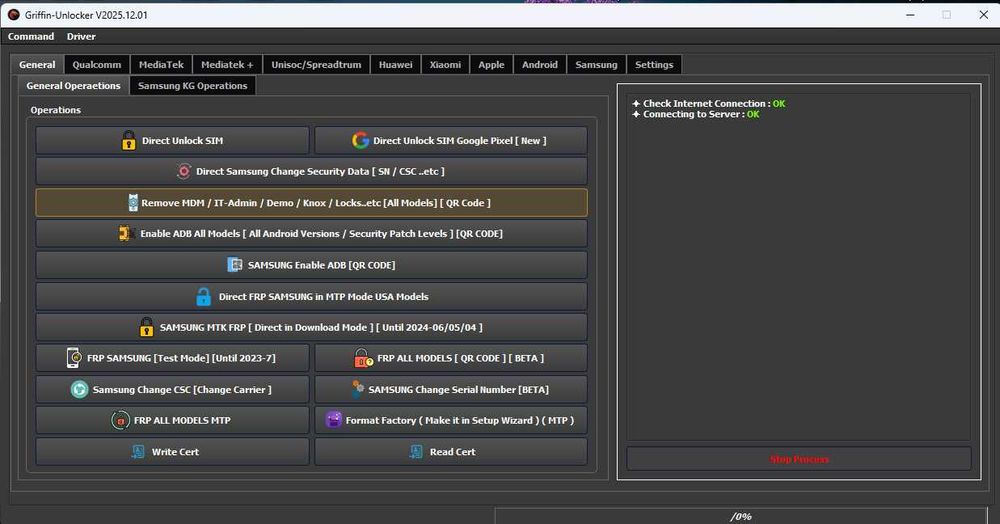Run SAMSUNG Enable ADB [QR CODE]

tap(311, 265)
